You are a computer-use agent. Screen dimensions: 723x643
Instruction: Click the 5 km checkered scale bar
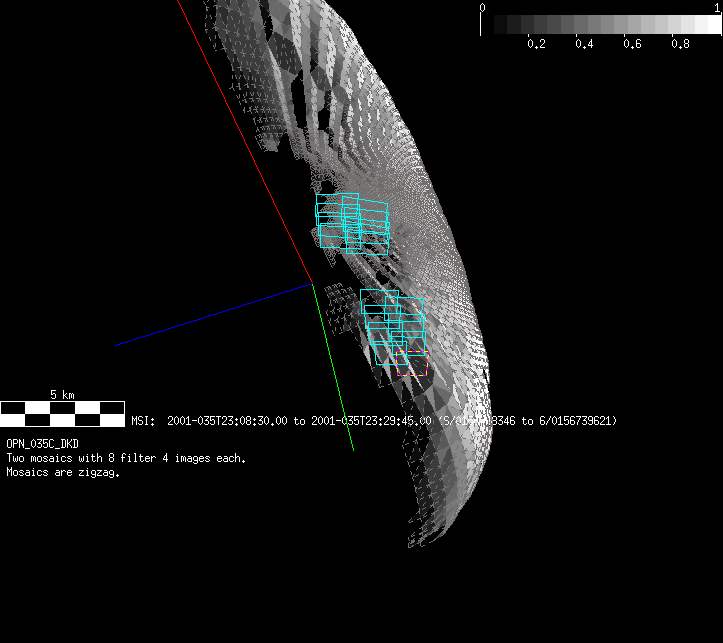click(62, 414)
